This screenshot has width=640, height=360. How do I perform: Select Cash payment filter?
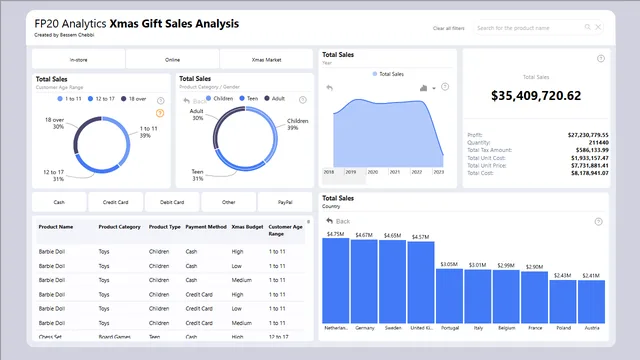pos(59,202)
